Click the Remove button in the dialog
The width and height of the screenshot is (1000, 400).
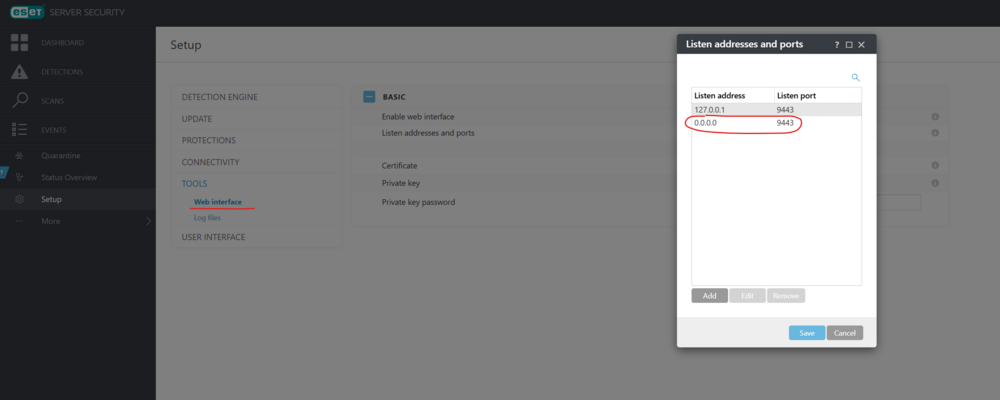coord(786,296)
